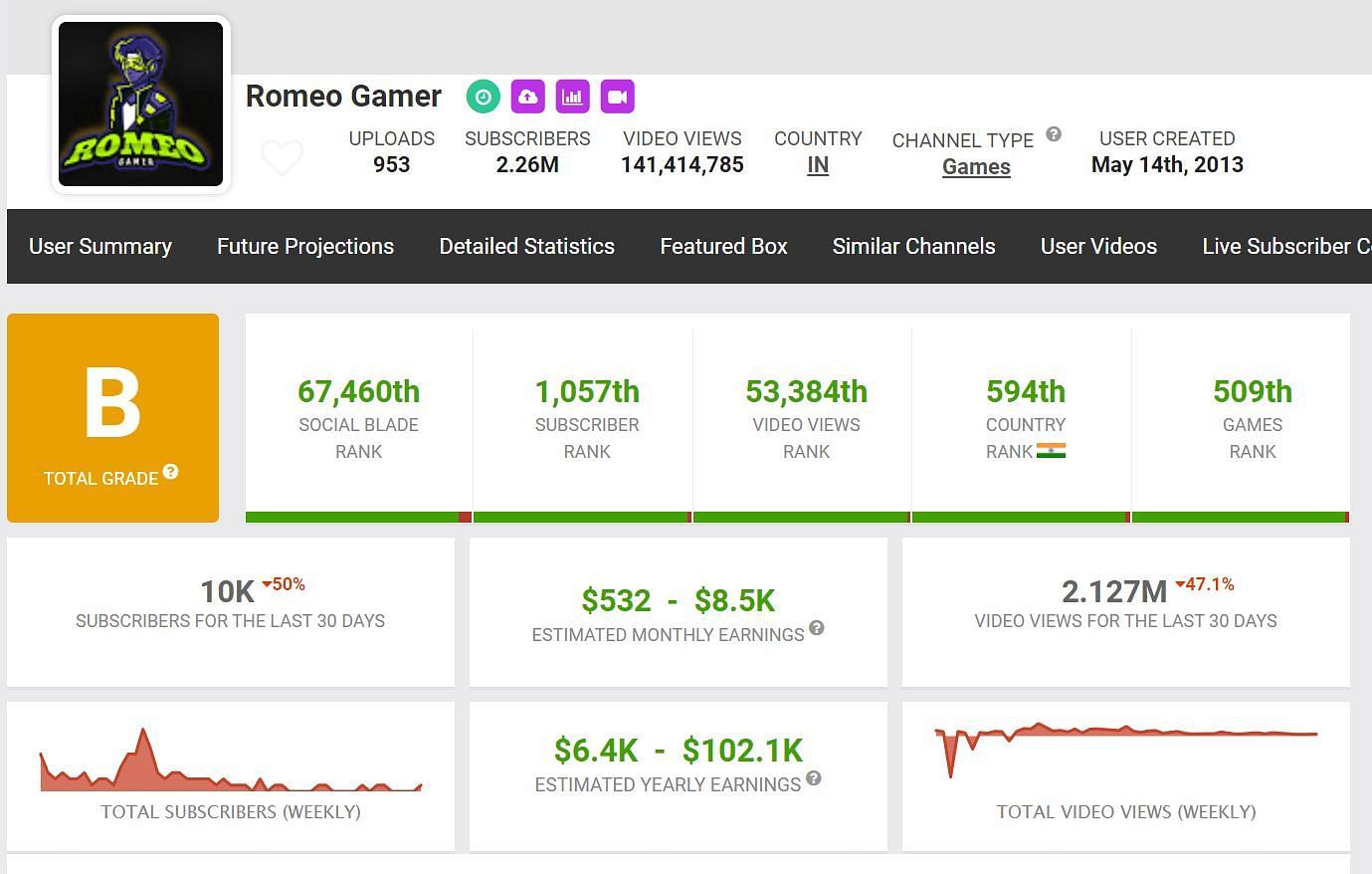Click the subscribers count 2.26M
1372x874 pixels.
[527, 165]
